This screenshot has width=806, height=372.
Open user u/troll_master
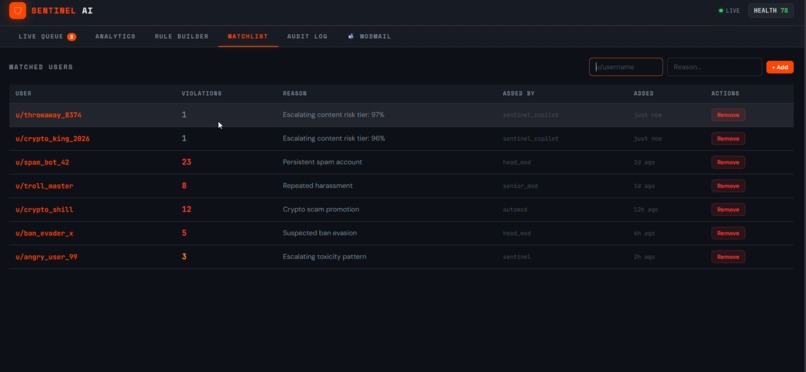(x=44, y=186)
